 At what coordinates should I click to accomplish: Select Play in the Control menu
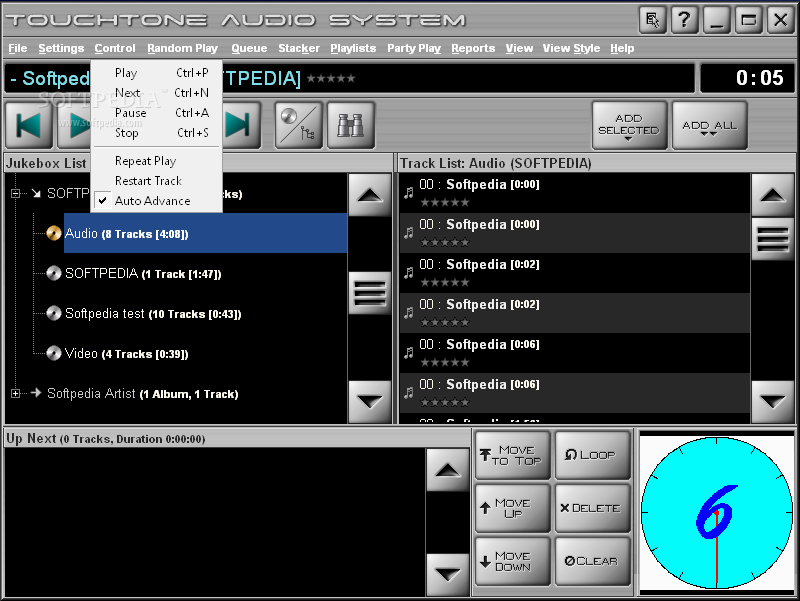pyautogui.click(x=157, y=73)
